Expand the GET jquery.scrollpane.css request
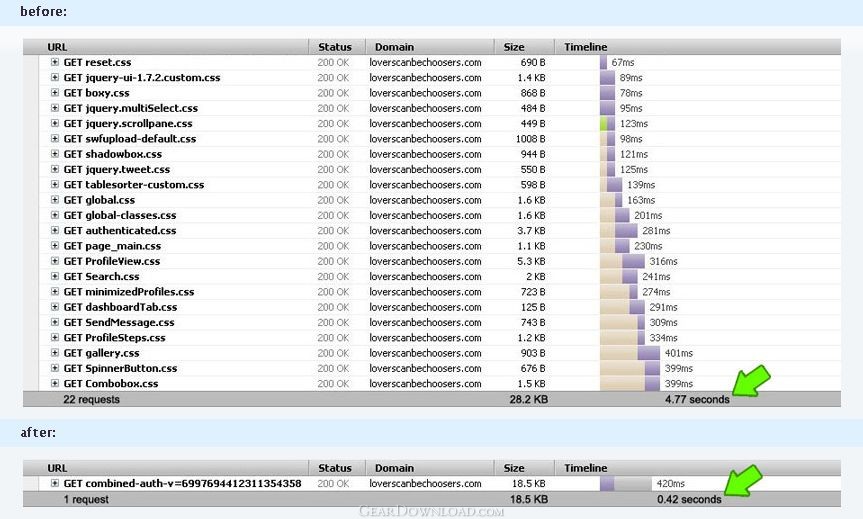 [x=54, y=123]
